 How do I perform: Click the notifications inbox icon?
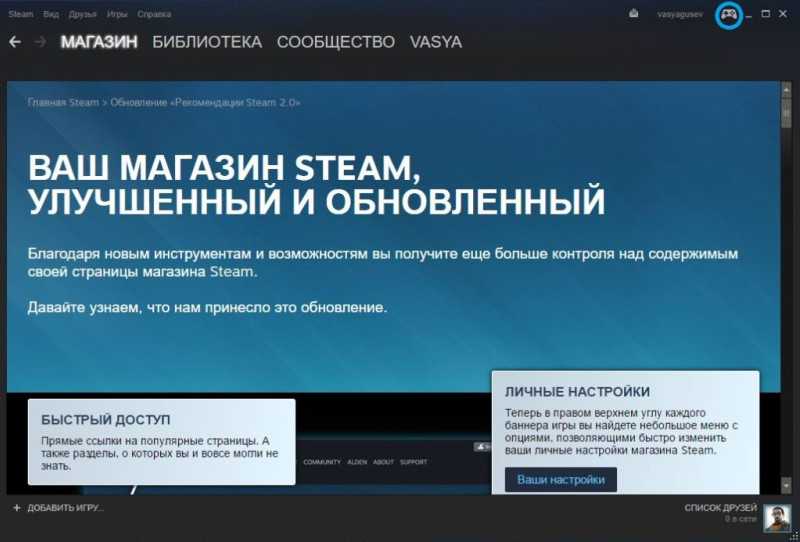(634, 14)
